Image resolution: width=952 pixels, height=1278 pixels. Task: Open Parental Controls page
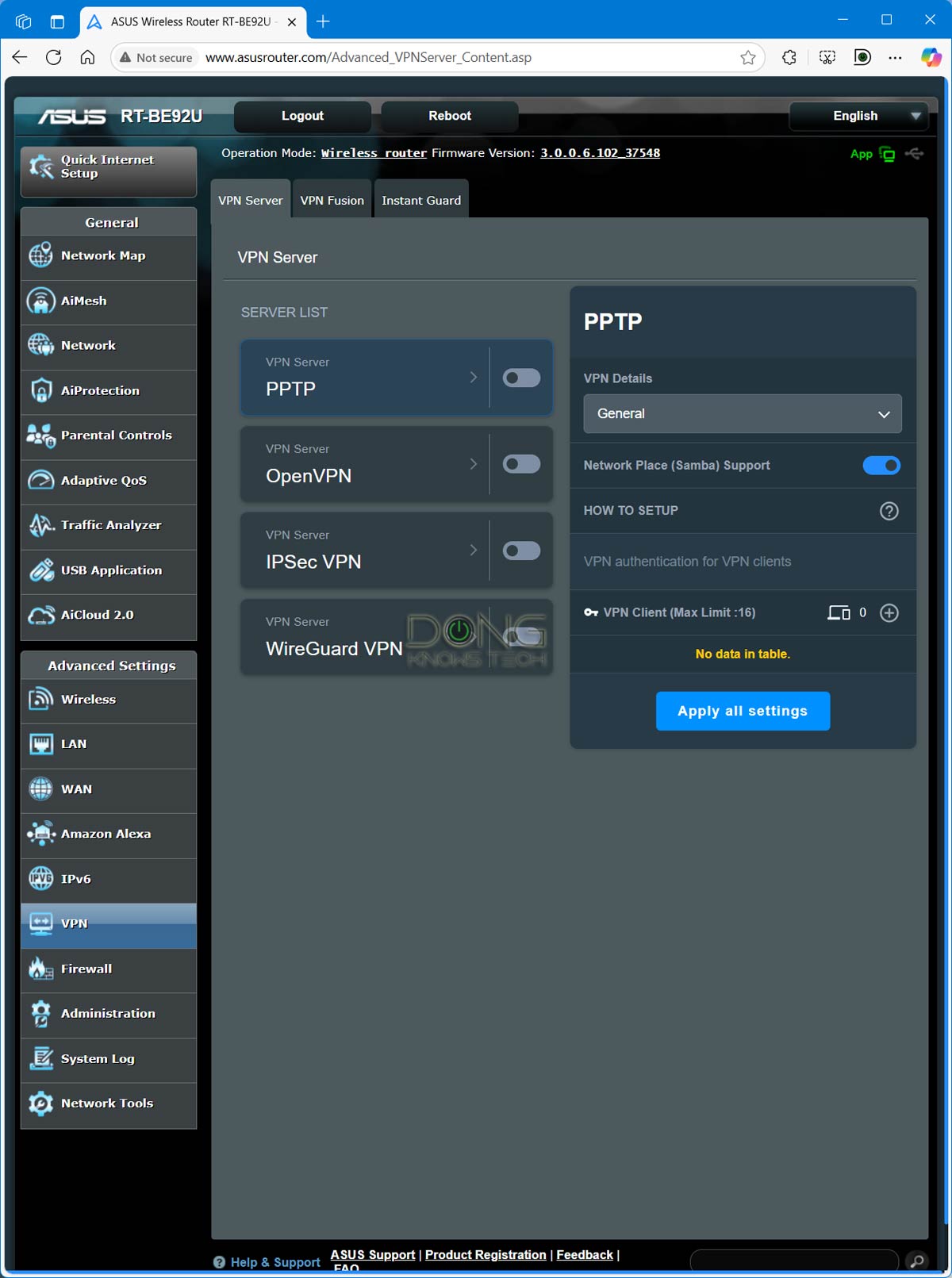(109, 436)
